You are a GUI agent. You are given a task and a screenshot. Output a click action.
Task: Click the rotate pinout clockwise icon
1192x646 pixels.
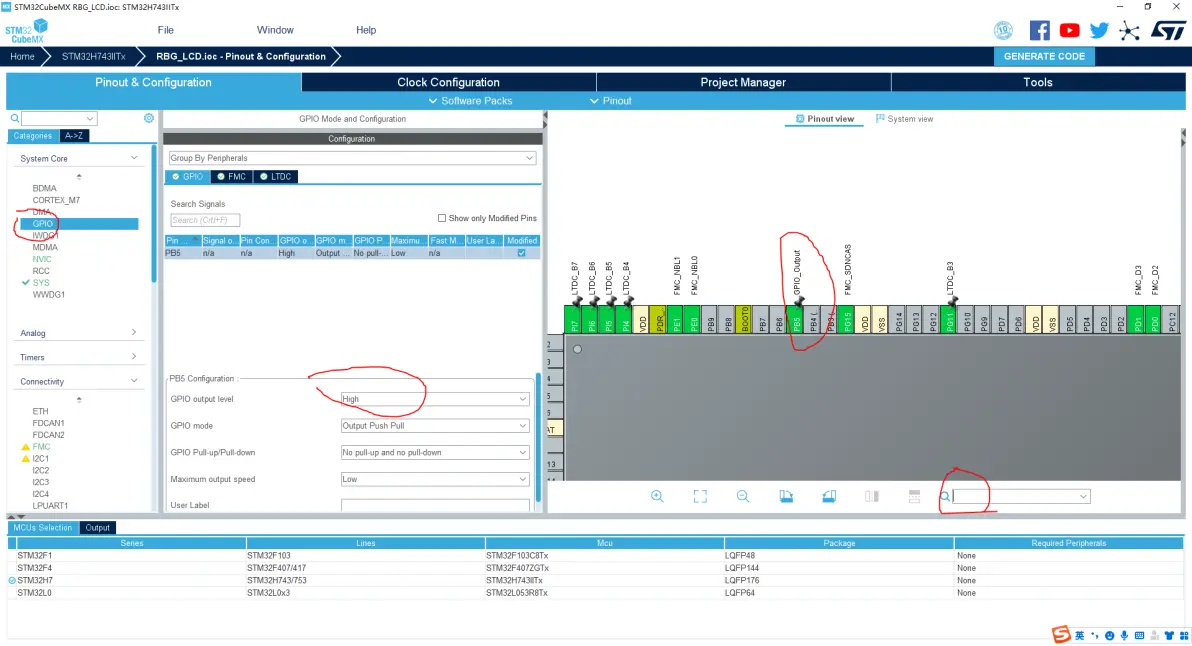coord(786,496)
